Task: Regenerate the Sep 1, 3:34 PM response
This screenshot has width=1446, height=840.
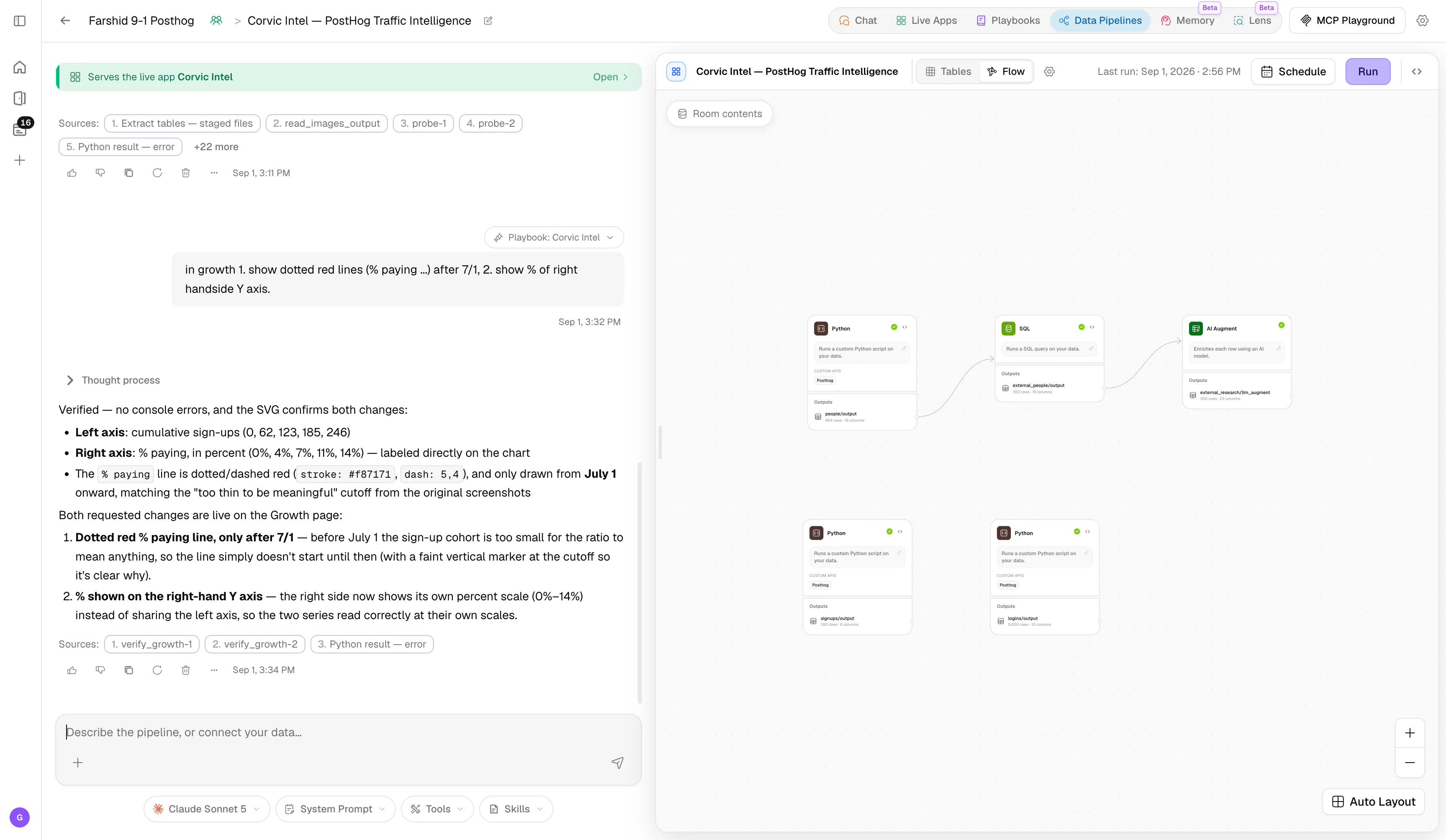Action: pyautogui.click(x=157, y=670)
